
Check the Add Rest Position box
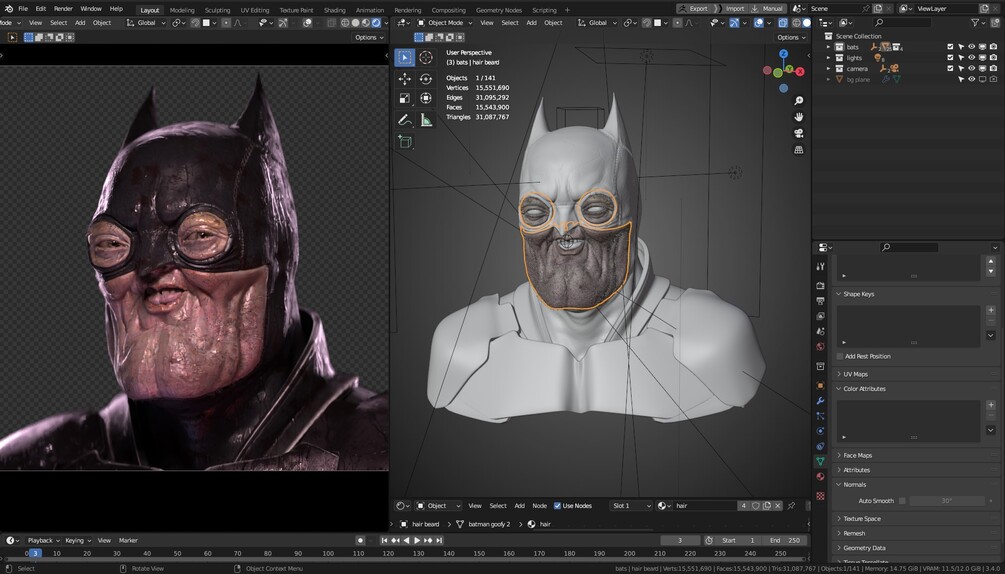[840, 356]
